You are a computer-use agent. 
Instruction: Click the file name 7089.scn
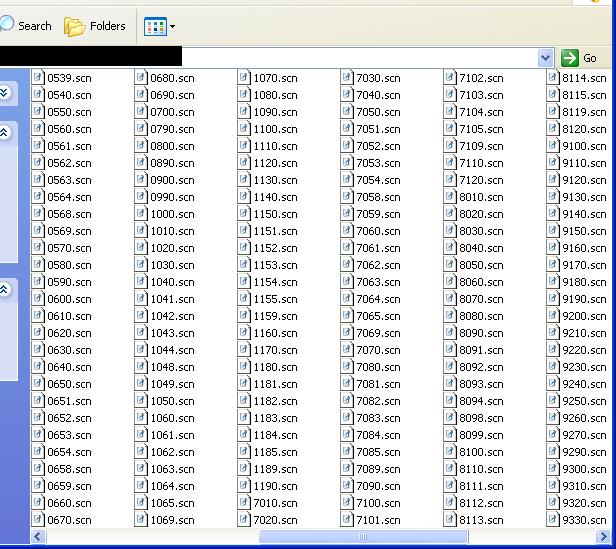point(378,469)
